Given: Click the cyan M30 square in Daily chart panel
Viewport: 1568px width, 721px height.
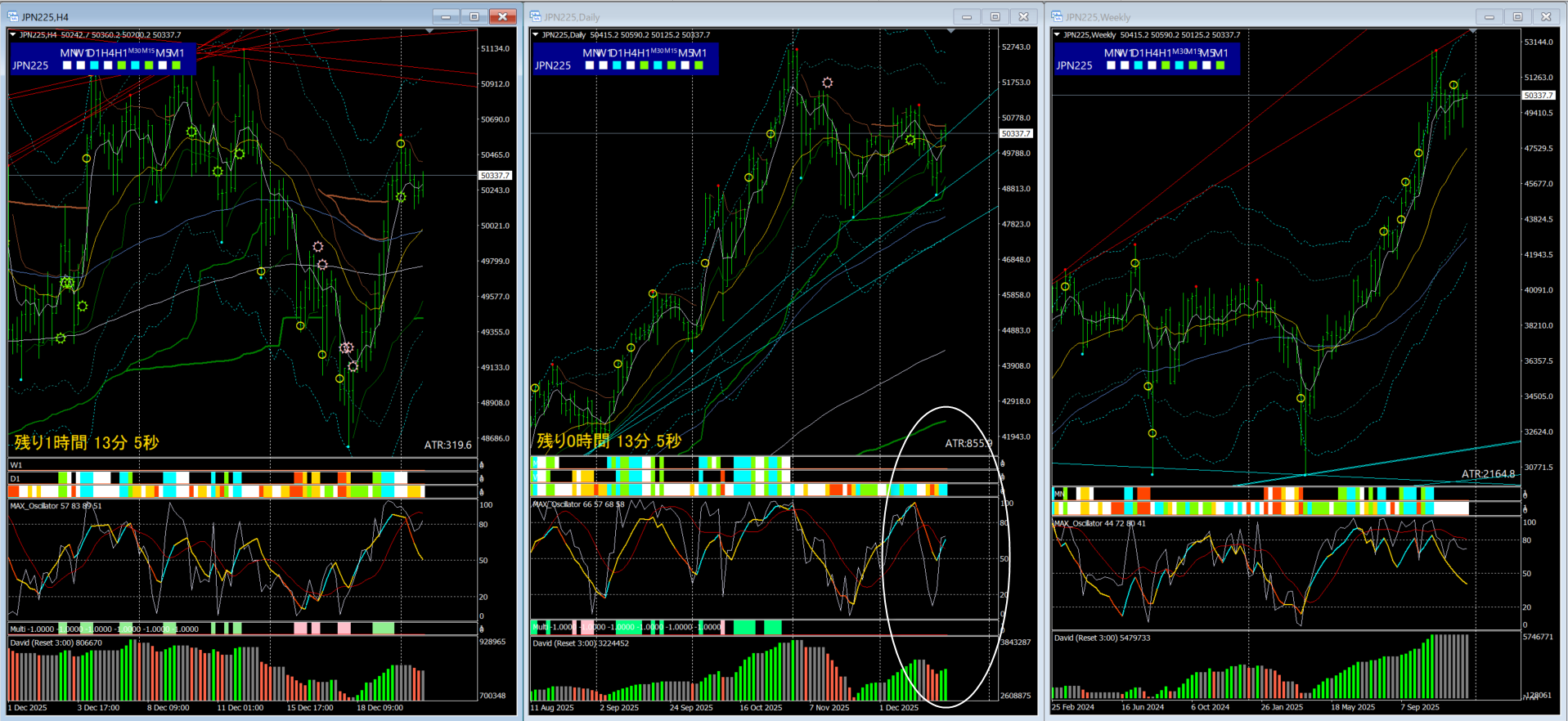Looking at the screenshot, I should click(x=658, y=65).
